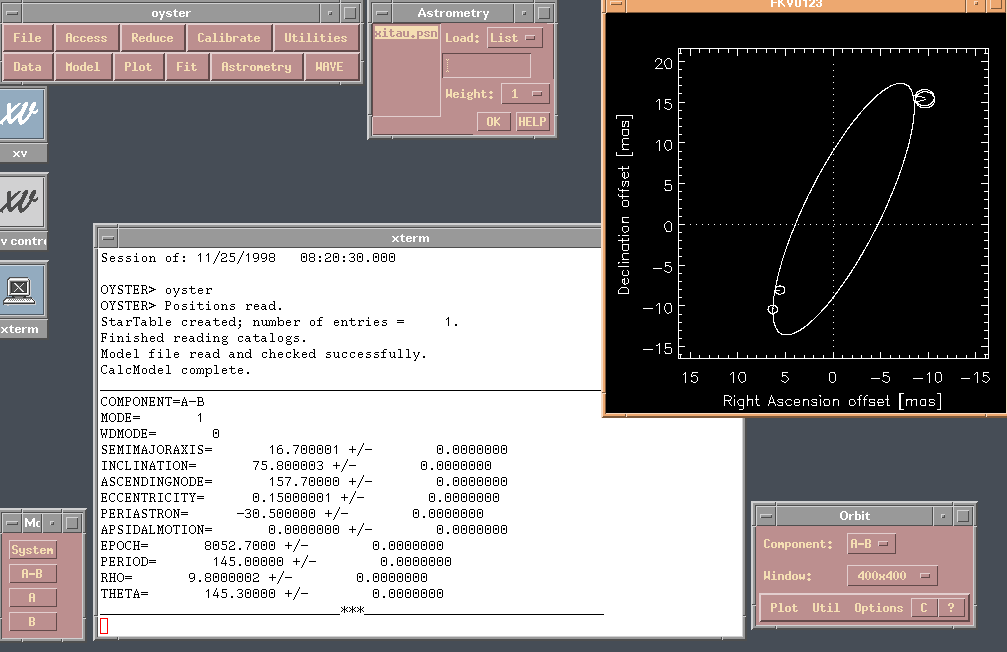
Task: Select the System button in model panel
Action: tap(33, 550)
